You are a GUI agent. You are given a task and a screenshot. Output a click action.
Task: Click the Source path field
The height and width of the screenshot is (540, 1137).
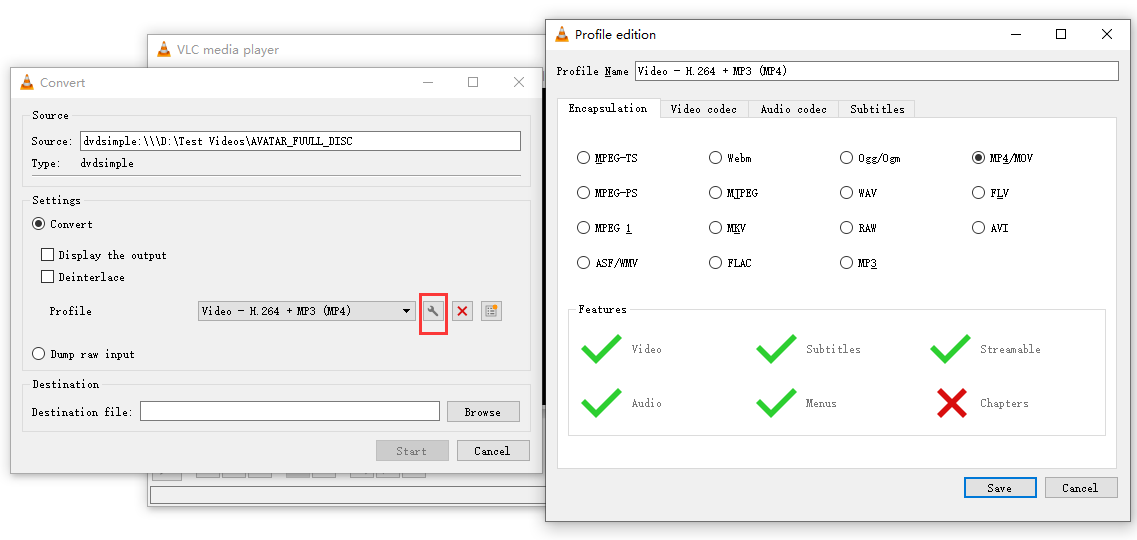point(300,141)
